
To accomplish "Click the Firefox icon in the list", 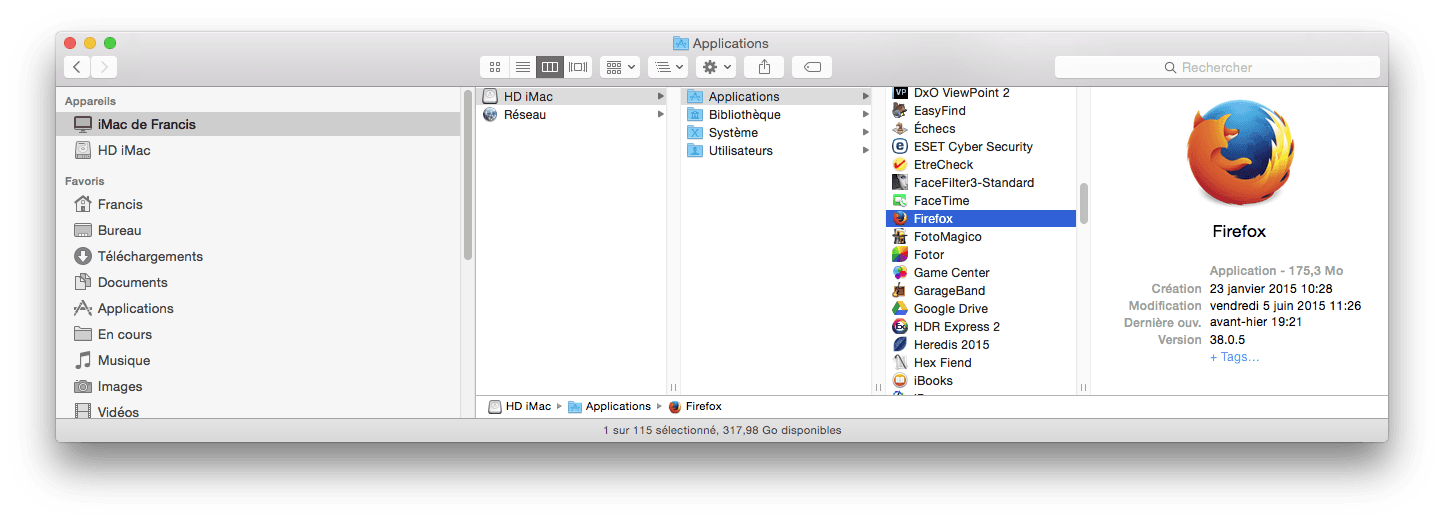I will (900, 218).
